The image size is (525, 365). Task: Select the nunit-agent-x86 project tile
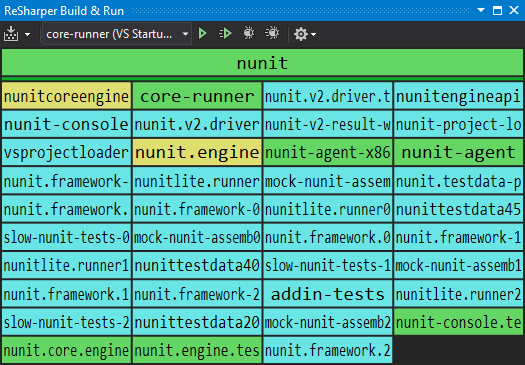[327, 152]
